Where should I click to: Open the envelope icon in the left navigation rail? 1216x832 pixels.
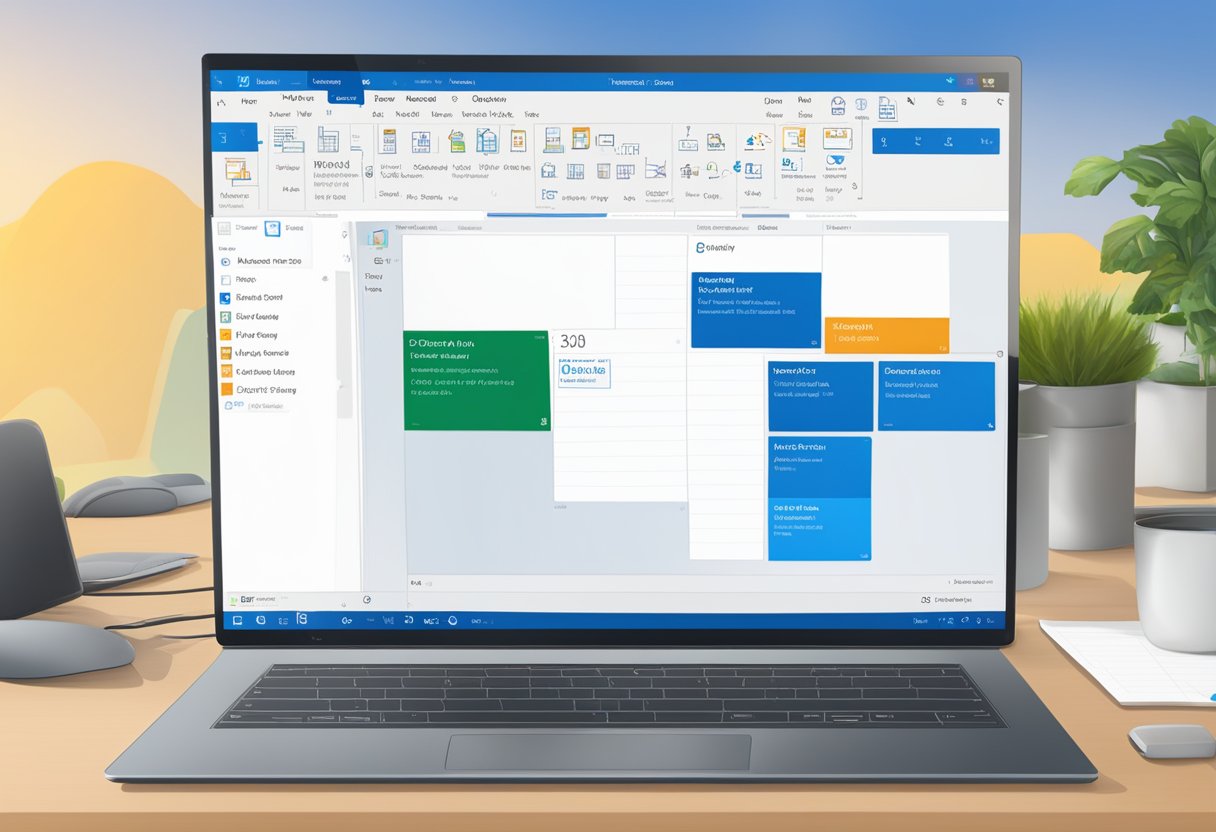point(224,279)
